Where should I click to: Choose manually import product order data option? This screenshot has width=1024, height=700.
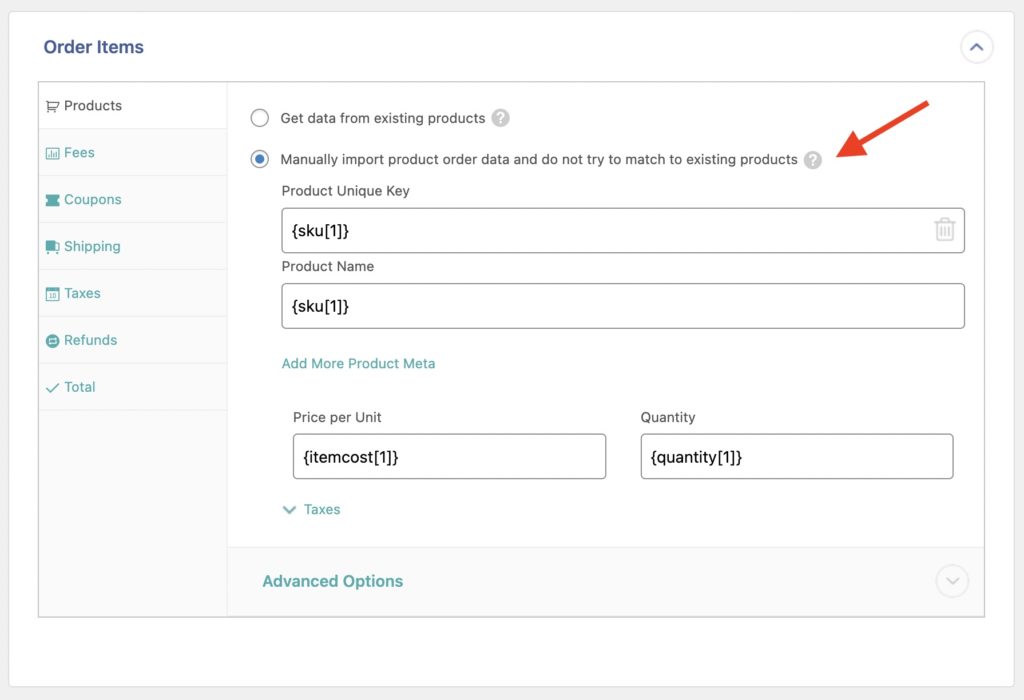(x=259, y=159)
